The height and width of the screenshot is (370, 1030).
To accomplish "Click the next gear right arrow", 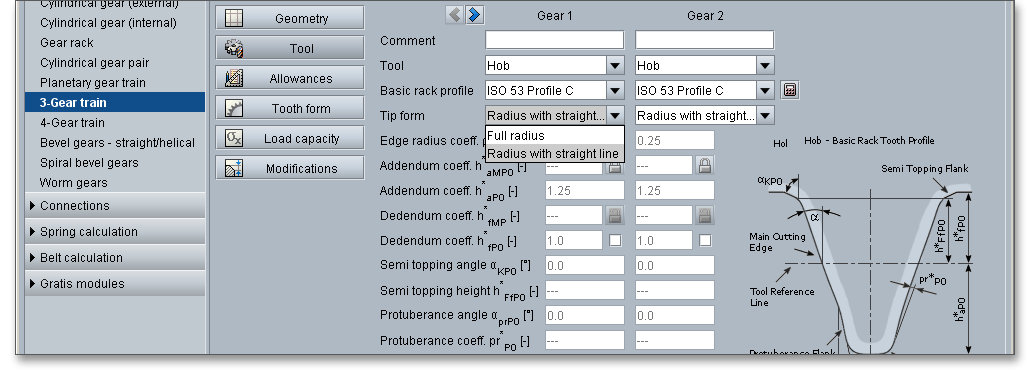I will tap(474, 14).
